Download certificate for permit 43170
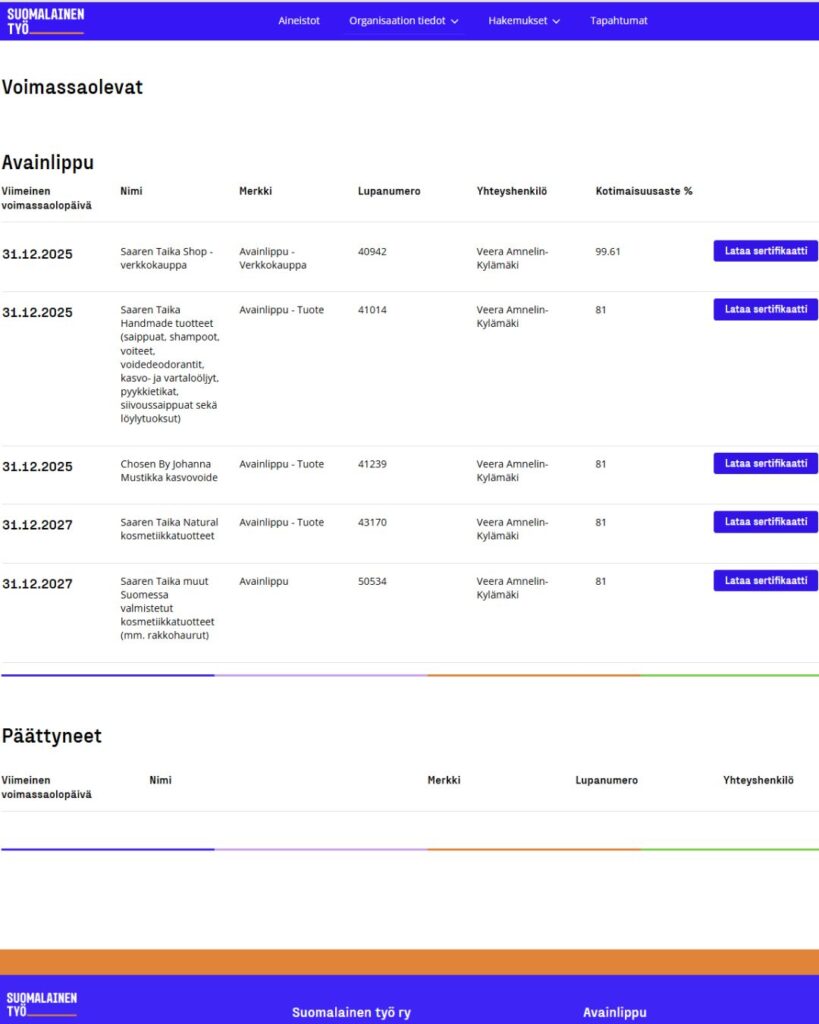 (765, 522)
